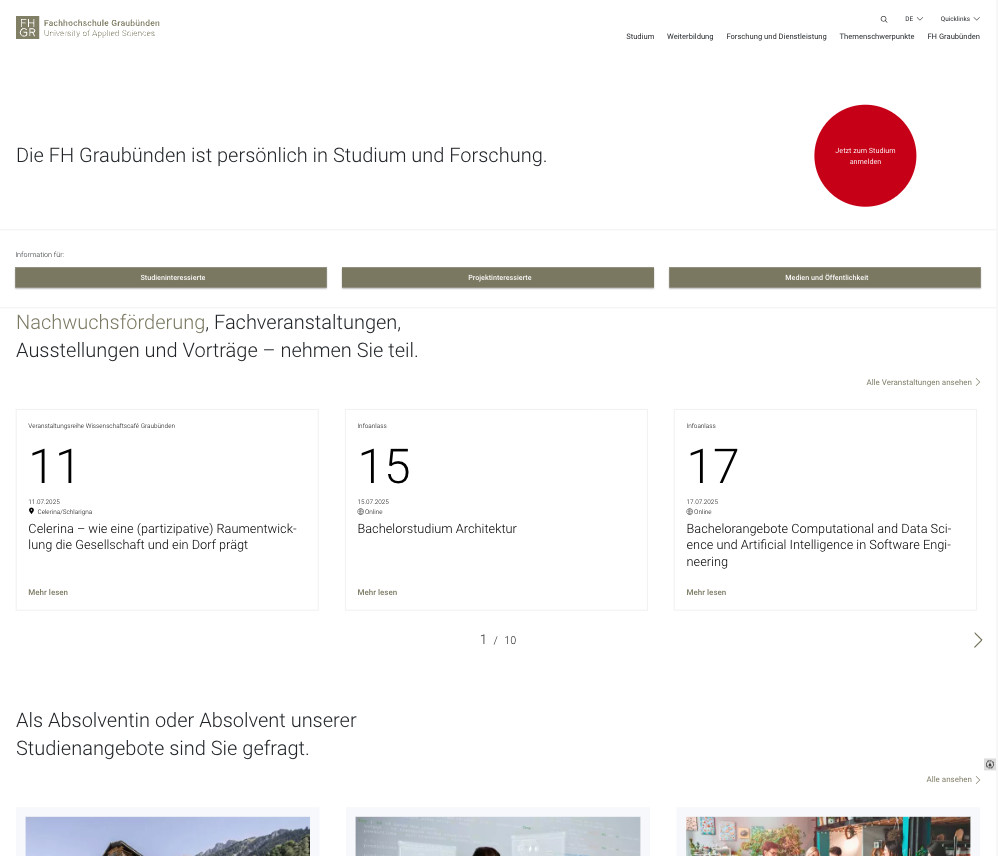Open the Alle ansehen link for graduates

[953, 780]
